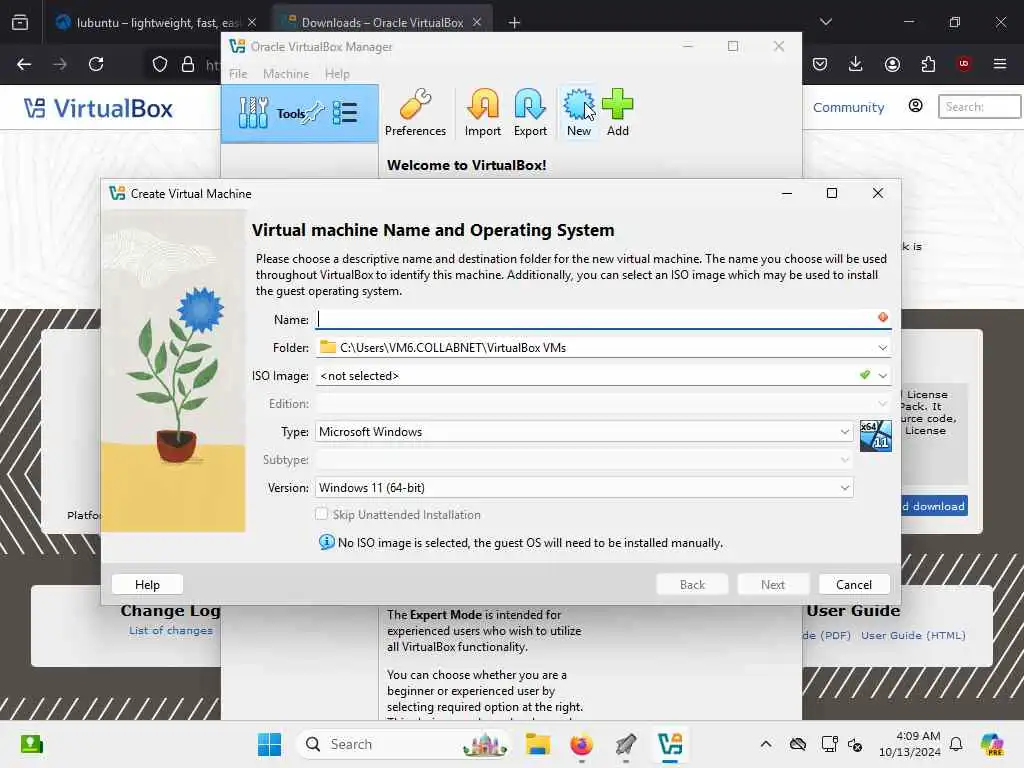The width and height of the screenshot is (1024, 768).
Task: Open the User Guide (HTML) link
Action: pyautogui.click(x=913, y=635)
